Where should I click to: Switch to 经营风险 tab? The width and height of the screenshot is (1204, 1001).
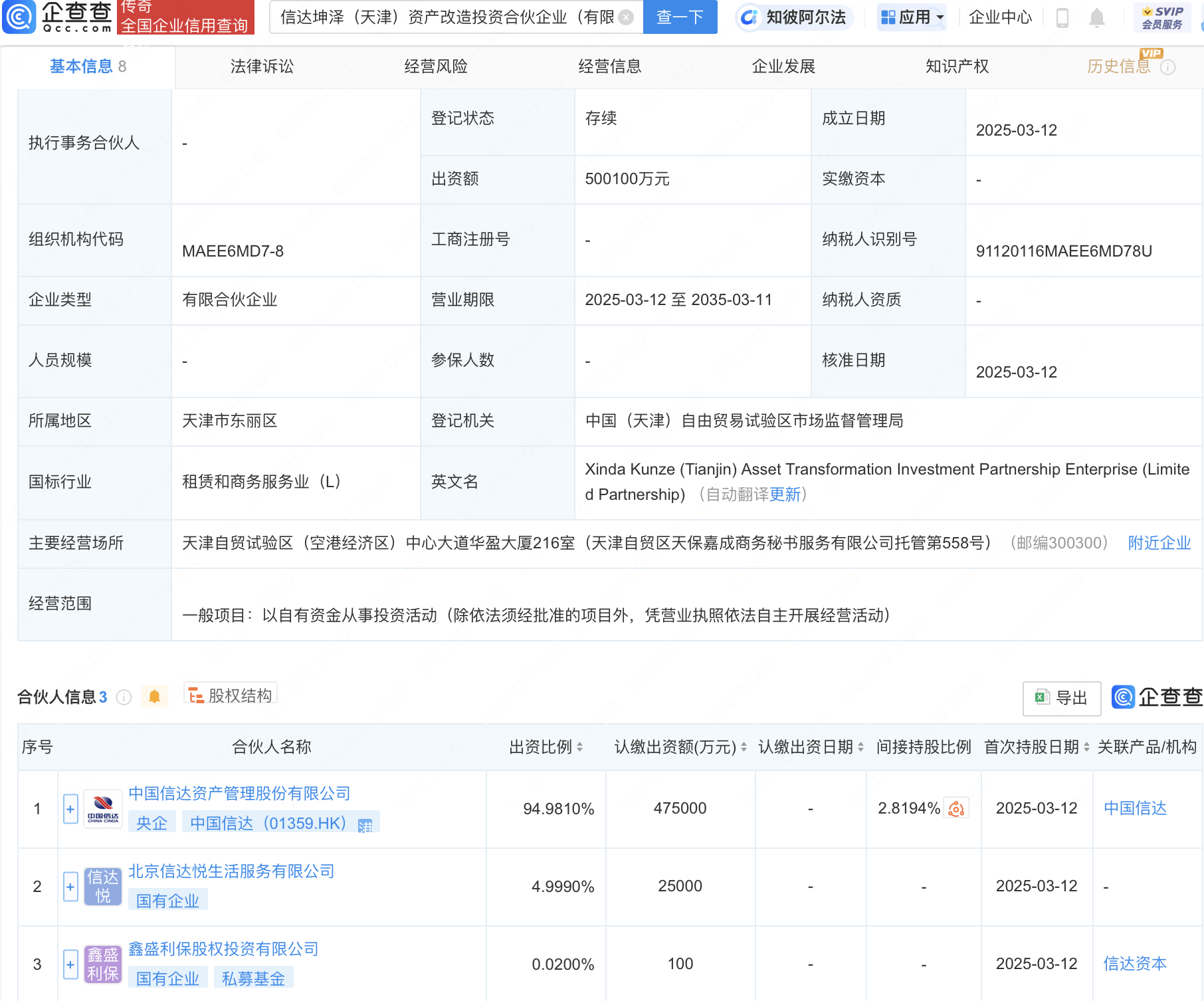click(436, 66)
